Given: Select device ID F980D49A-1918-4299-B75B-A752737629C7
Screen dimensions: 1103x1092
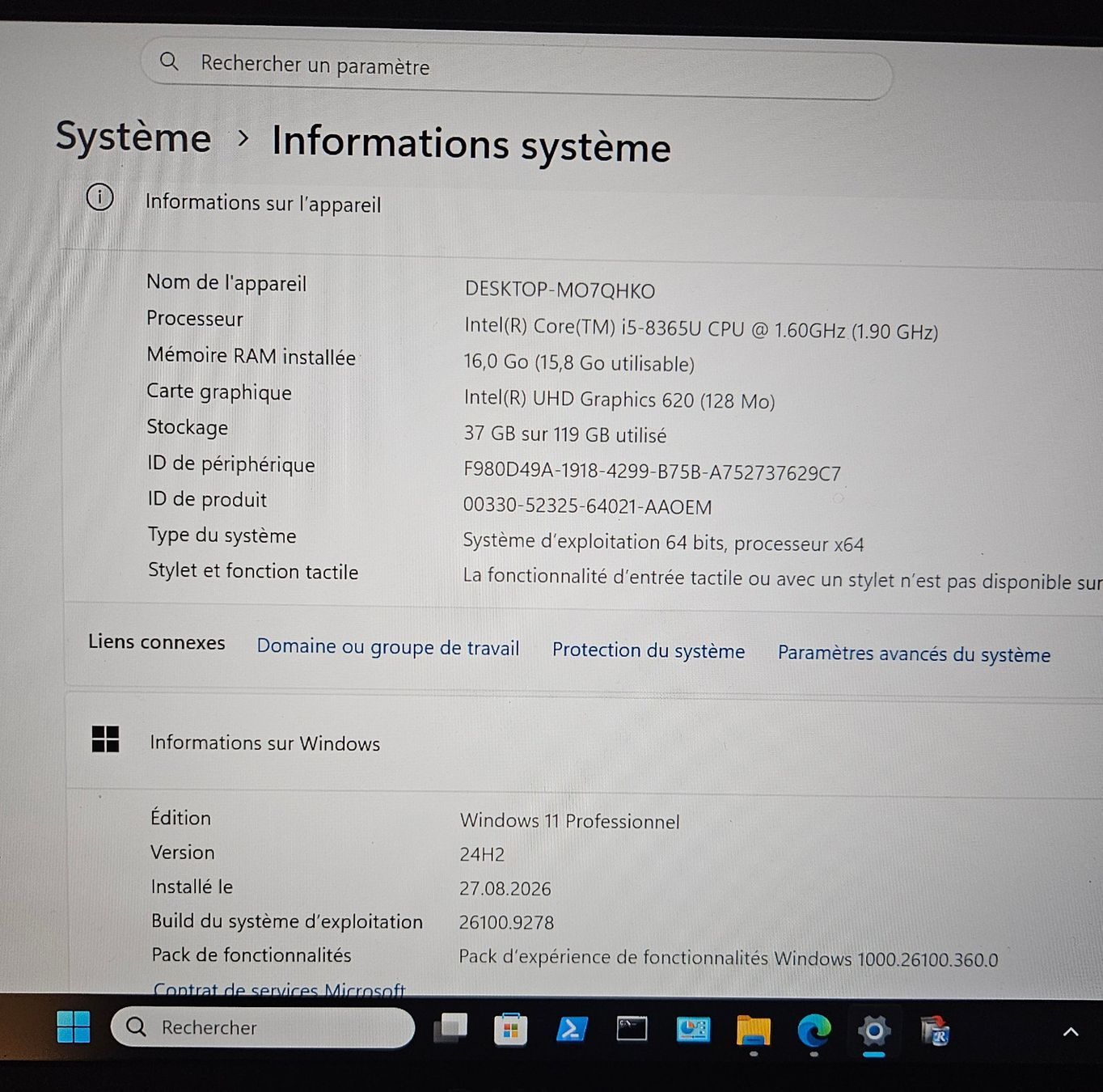Looking at the screenshot, I should coord(652,472).
